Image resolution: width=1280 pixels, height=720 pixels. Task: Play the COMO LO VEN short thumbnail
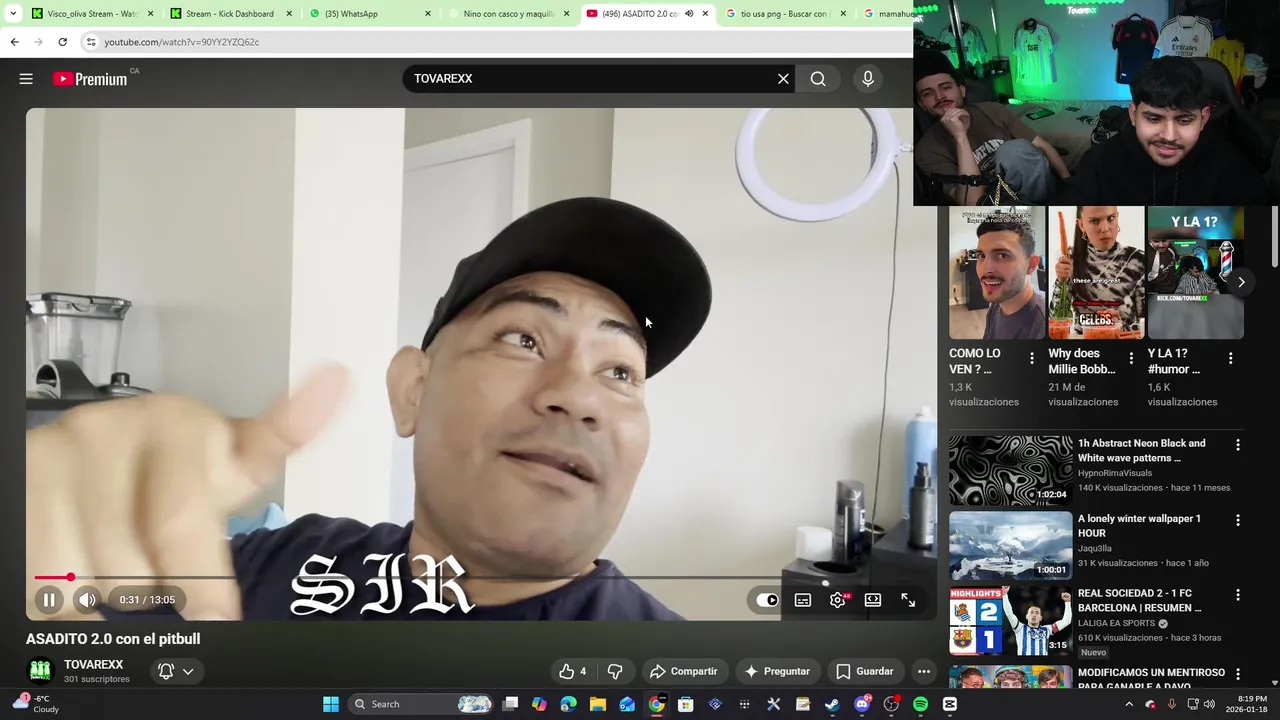click(x=997, y=272)
